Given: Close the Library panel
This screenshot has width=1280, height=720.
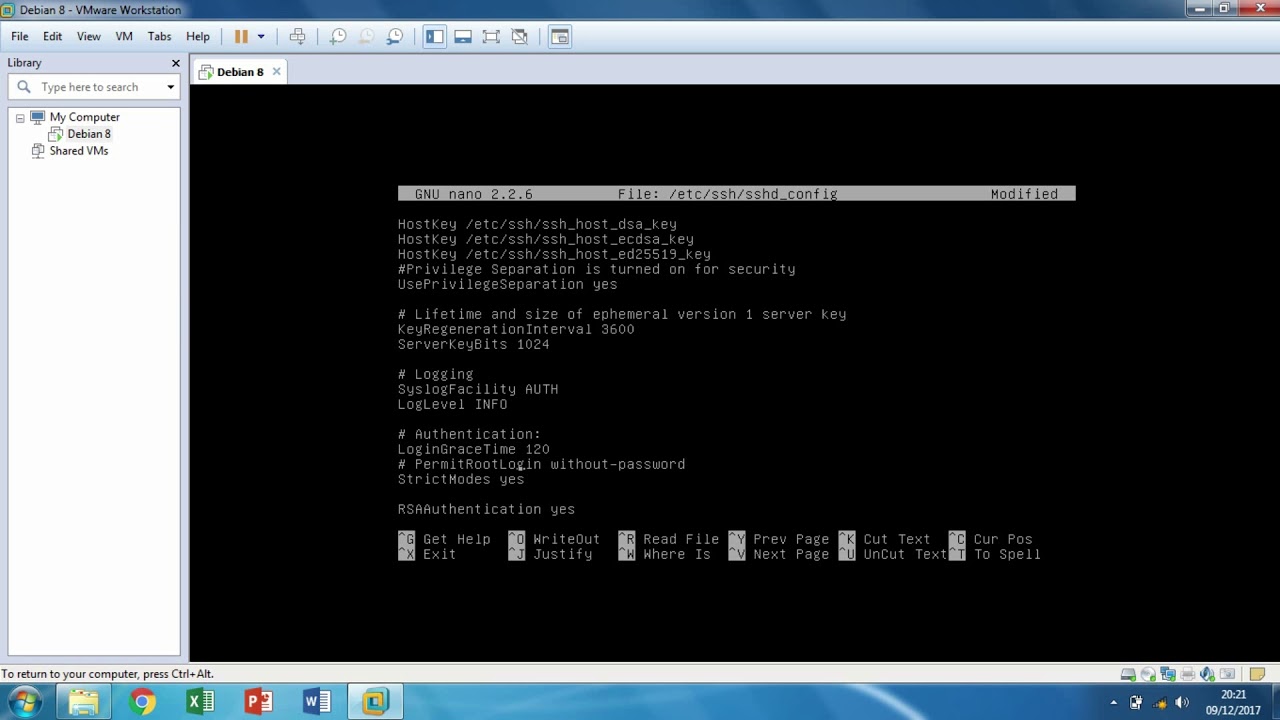Looking at the screenshot, I should click(176, 63).
